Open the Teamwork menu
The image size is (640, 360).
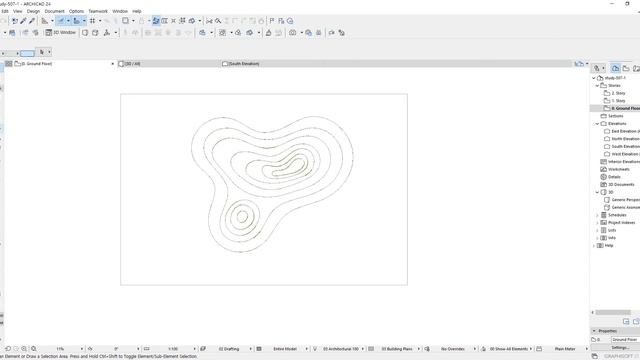click(98, 11)
